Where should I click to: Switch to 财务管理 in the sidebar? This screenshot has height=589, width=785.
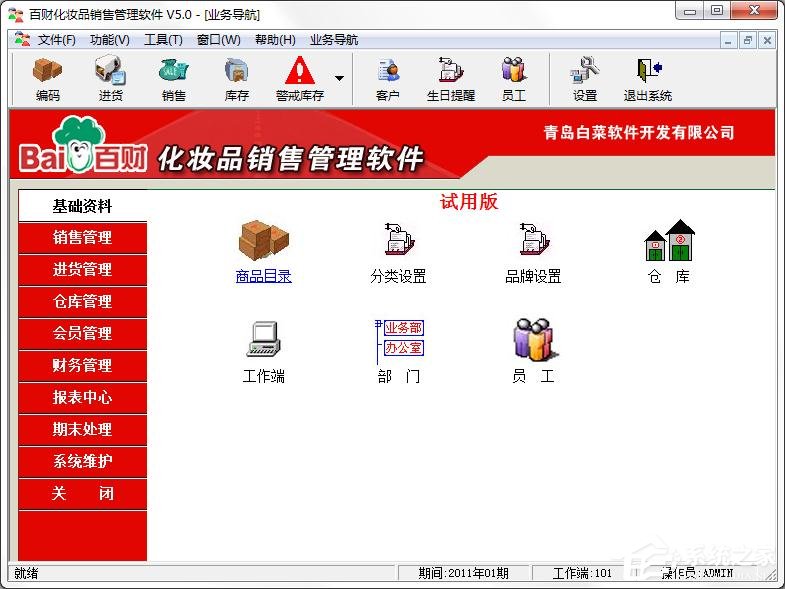point(83,366)
